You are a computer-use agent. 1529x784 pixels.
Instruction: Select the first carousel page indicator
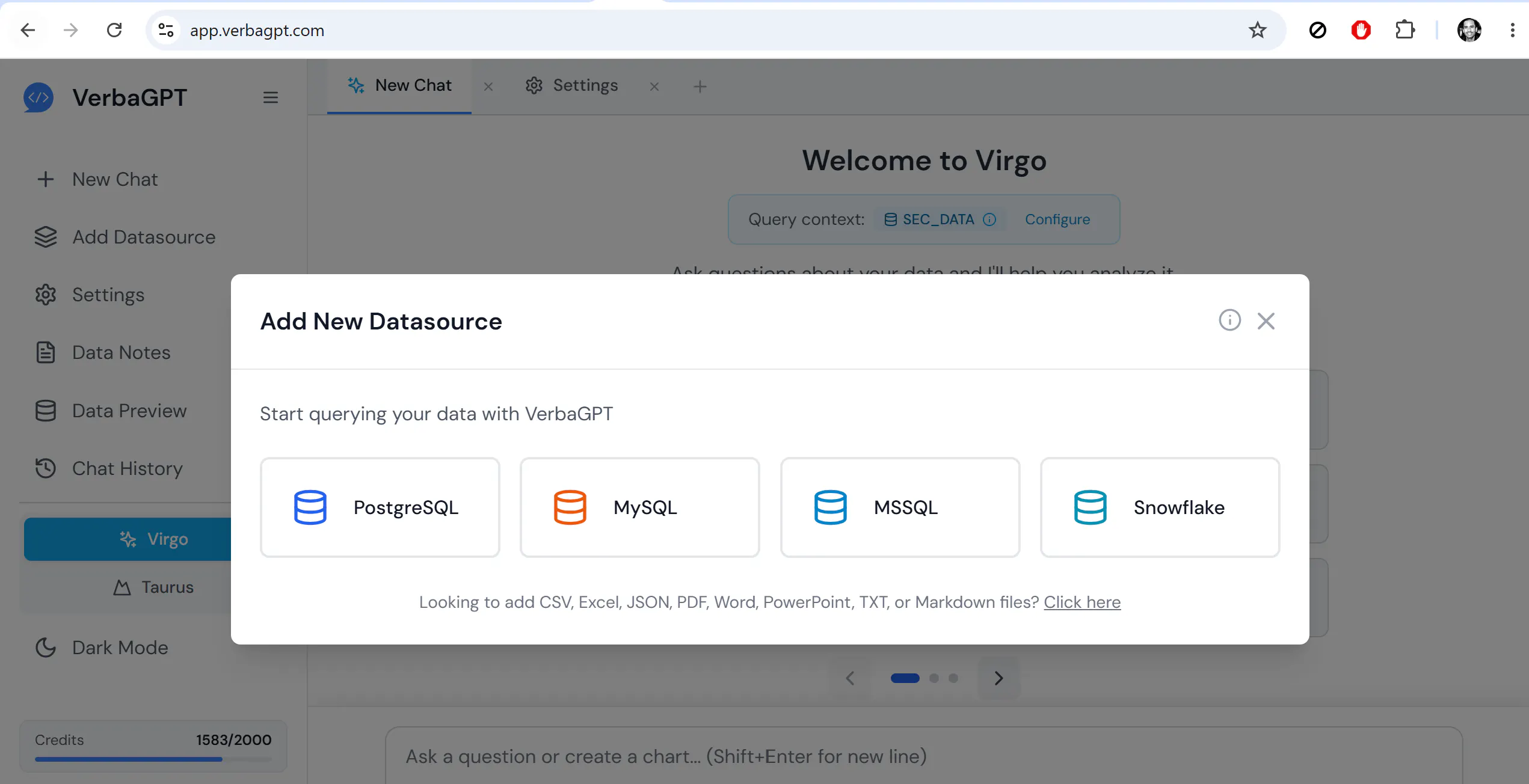click(905, 678)
